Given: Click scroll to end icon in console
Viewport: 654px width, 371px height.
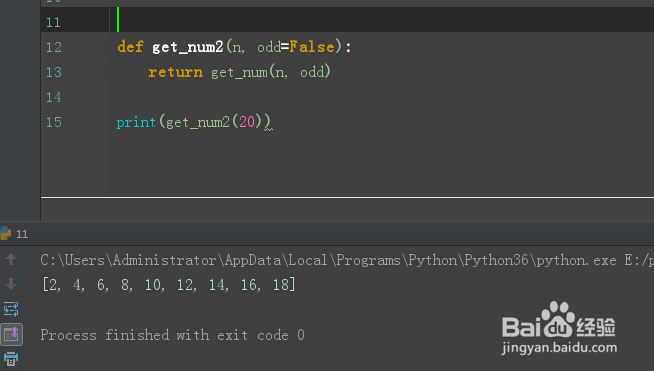Looking at the screenshot, I should (11, 334).
